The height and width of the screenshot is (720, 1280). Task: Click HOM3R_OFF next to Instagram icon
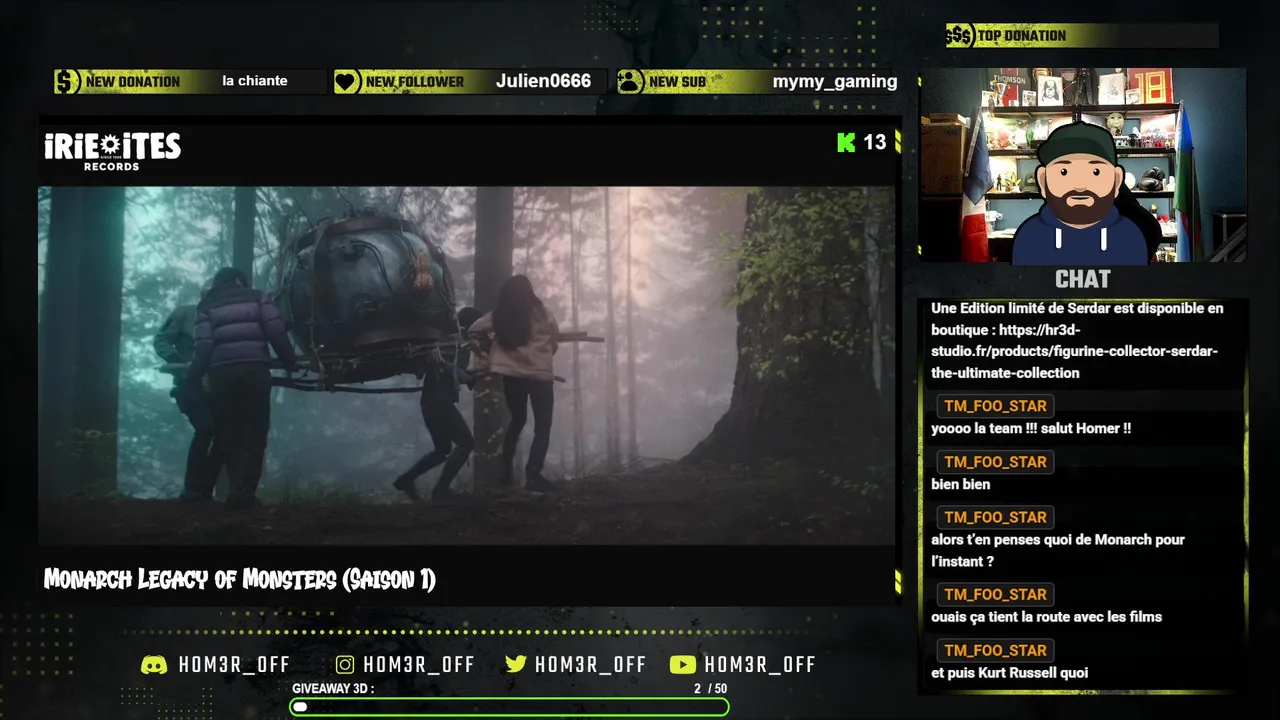419,665
